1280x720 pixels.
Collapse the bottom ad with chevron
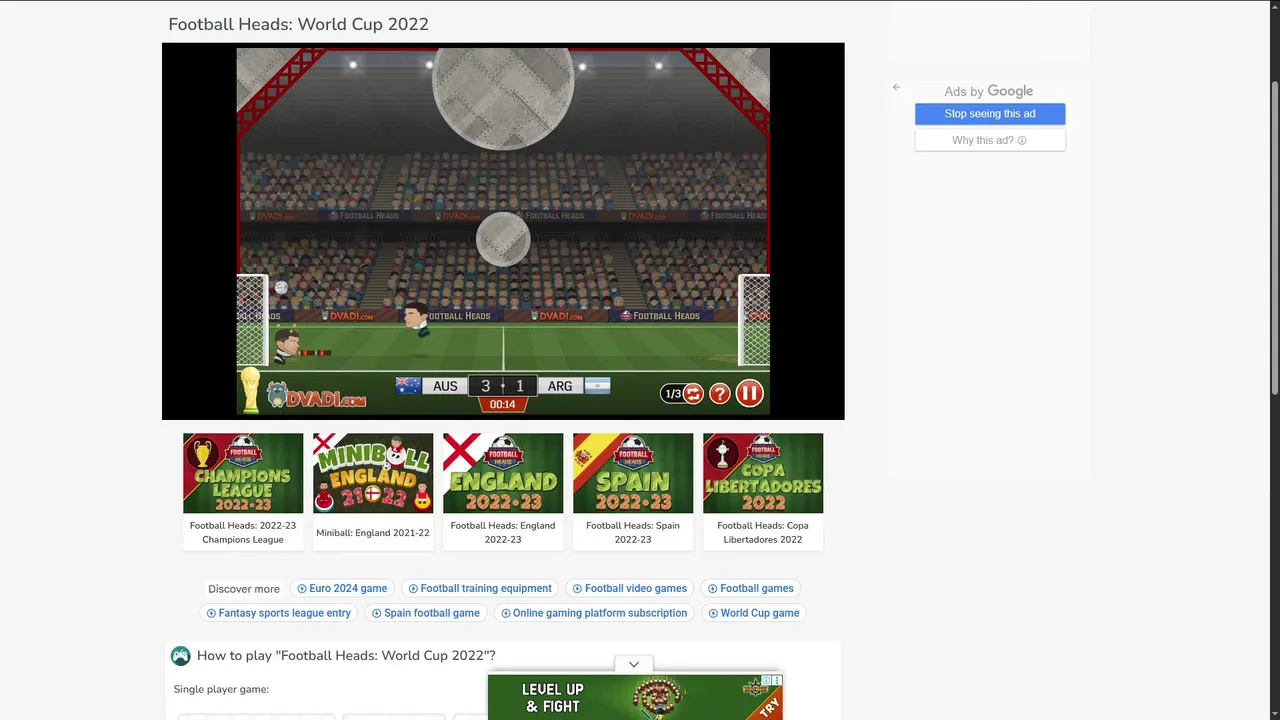(x=634, y=664)
